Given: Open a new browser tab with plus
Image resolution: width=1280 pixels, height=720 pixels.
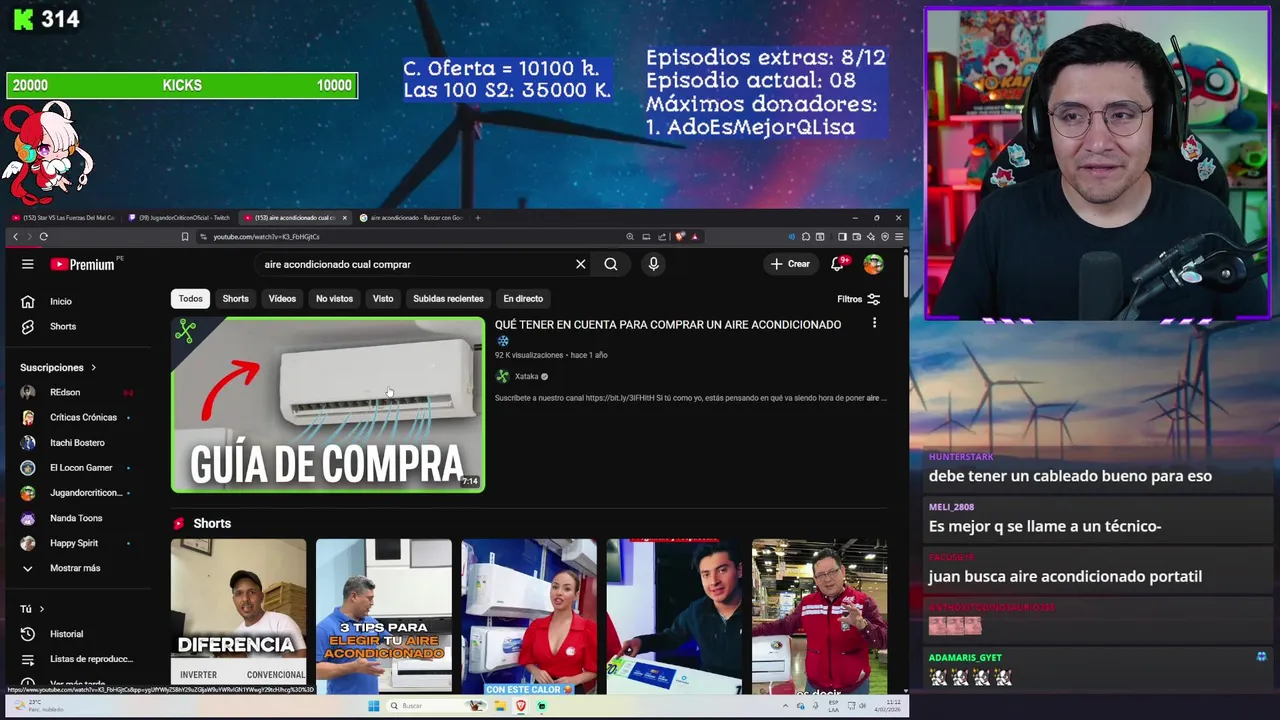Looking at the screenshot, I should click(478, 217).
